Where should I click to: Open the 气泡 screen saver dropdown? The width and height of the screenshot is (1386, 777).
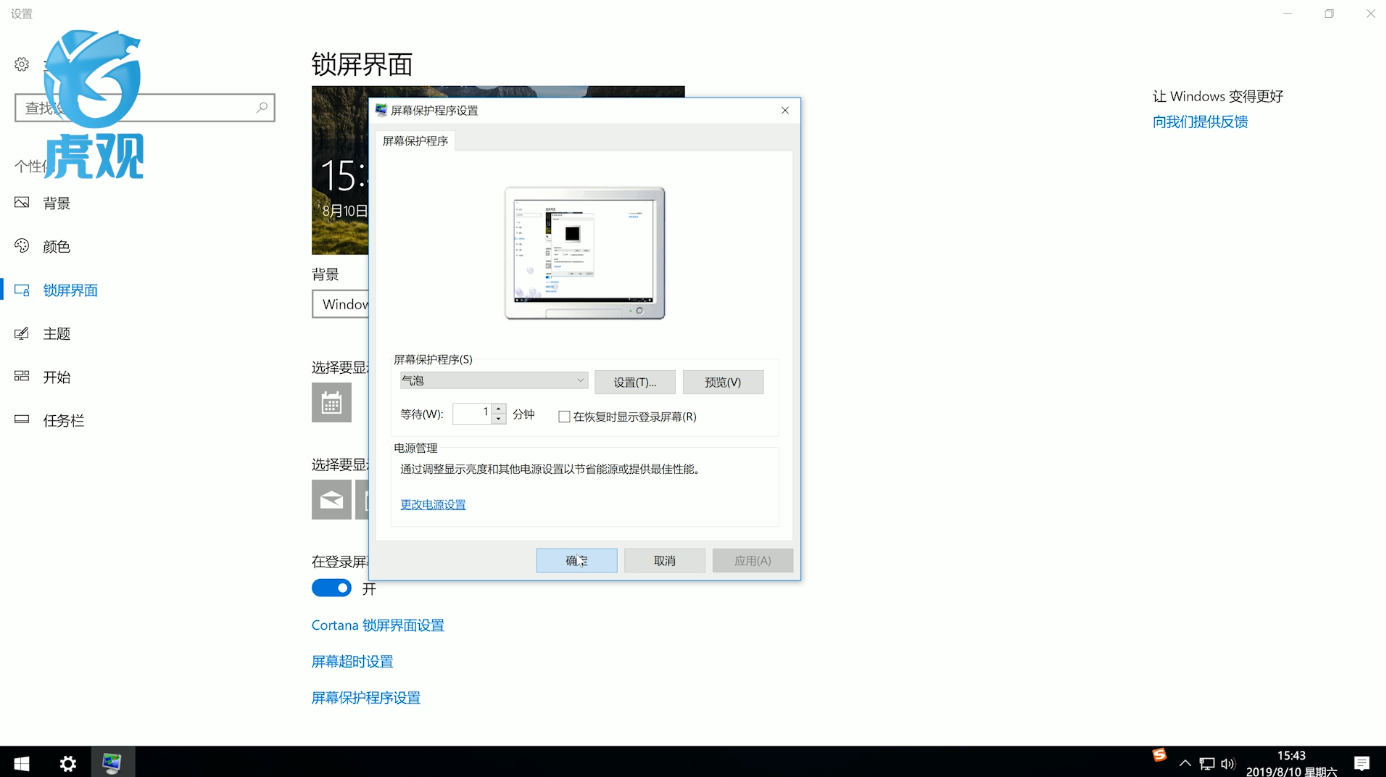click(x=494, y=381)
